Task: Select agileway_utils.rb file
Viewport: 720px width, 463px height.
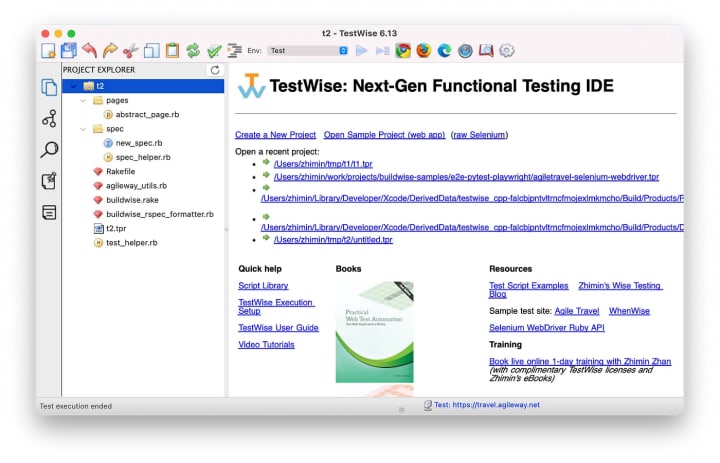Action: click(136, 186)
